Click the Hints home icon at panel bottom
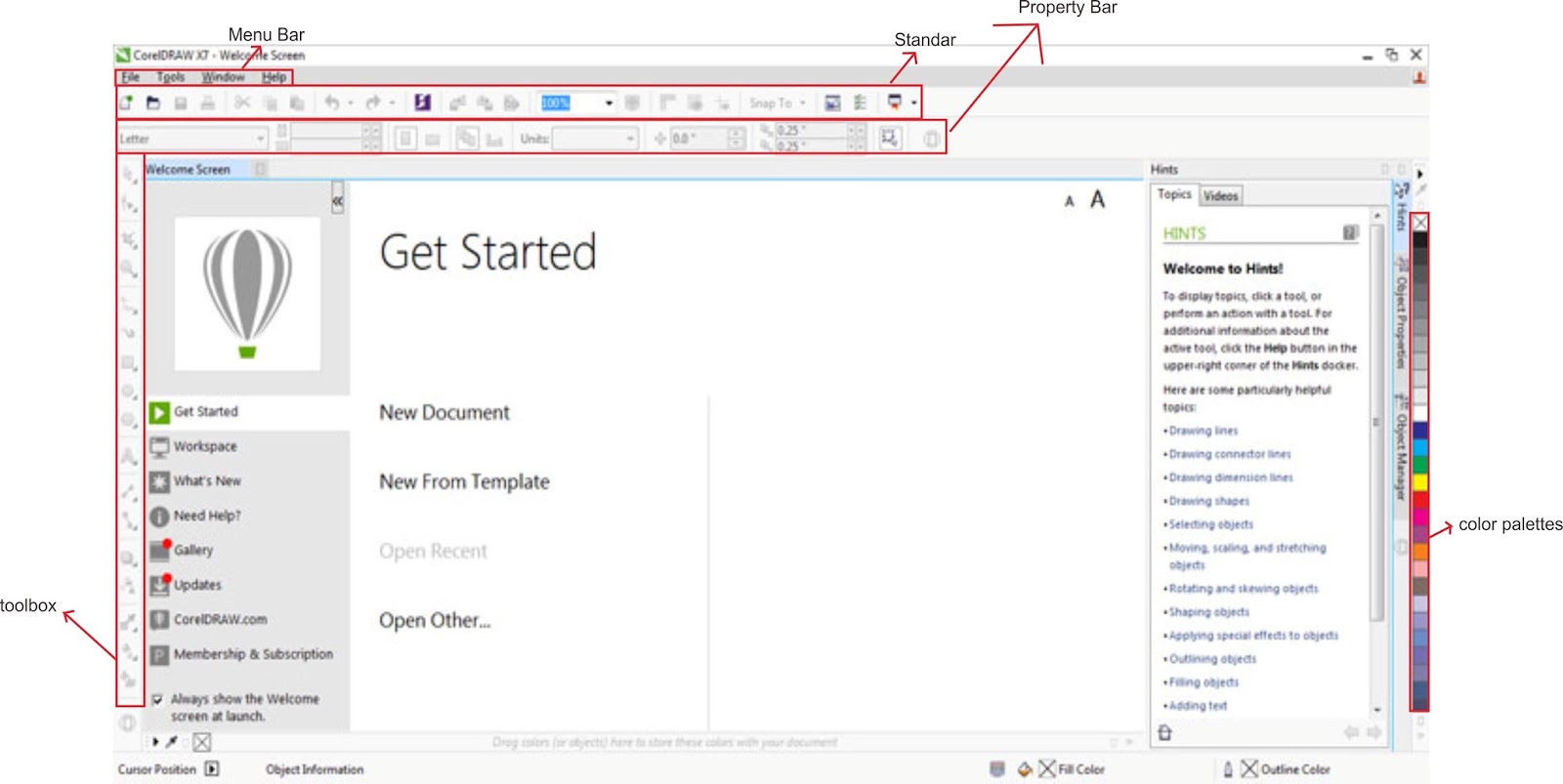This screenshot has height=784, width=1563. (1164, 732)
